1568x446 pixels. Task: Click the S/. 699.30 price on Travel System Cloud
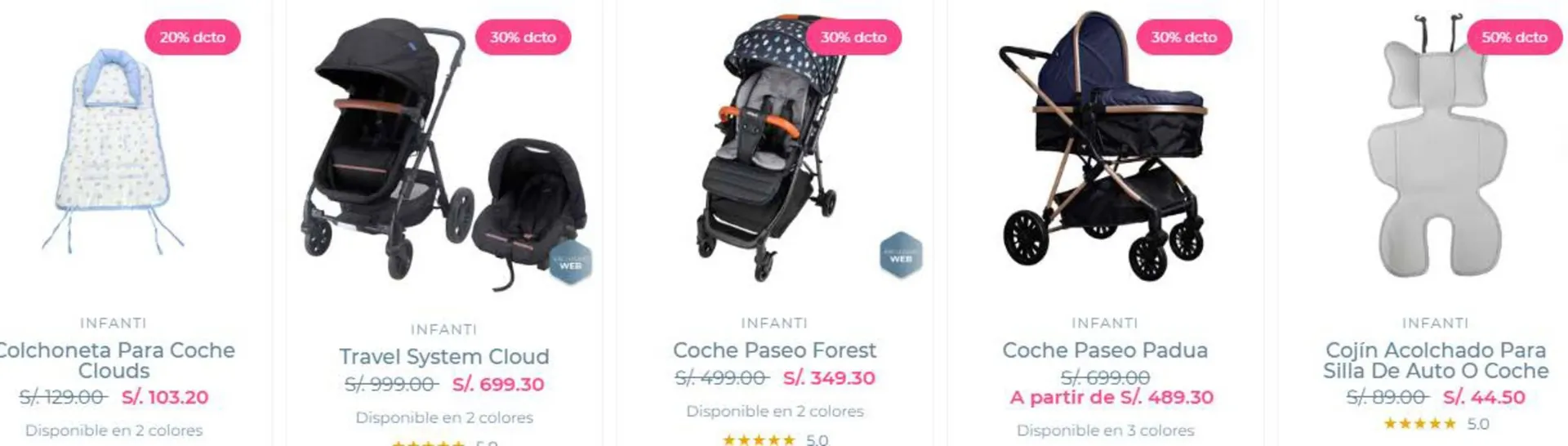(497, 384)
